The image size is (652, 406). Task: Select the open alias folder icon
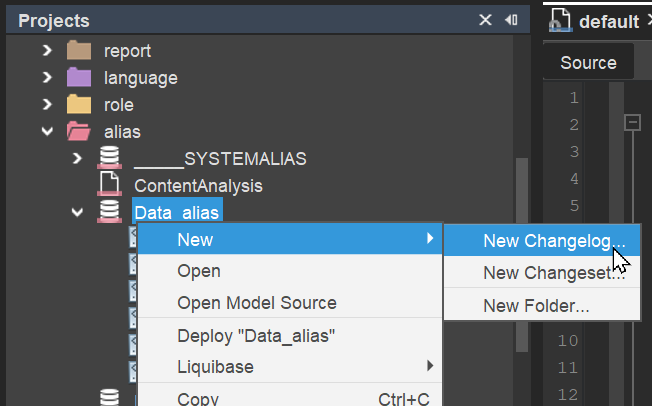[79, 131]
